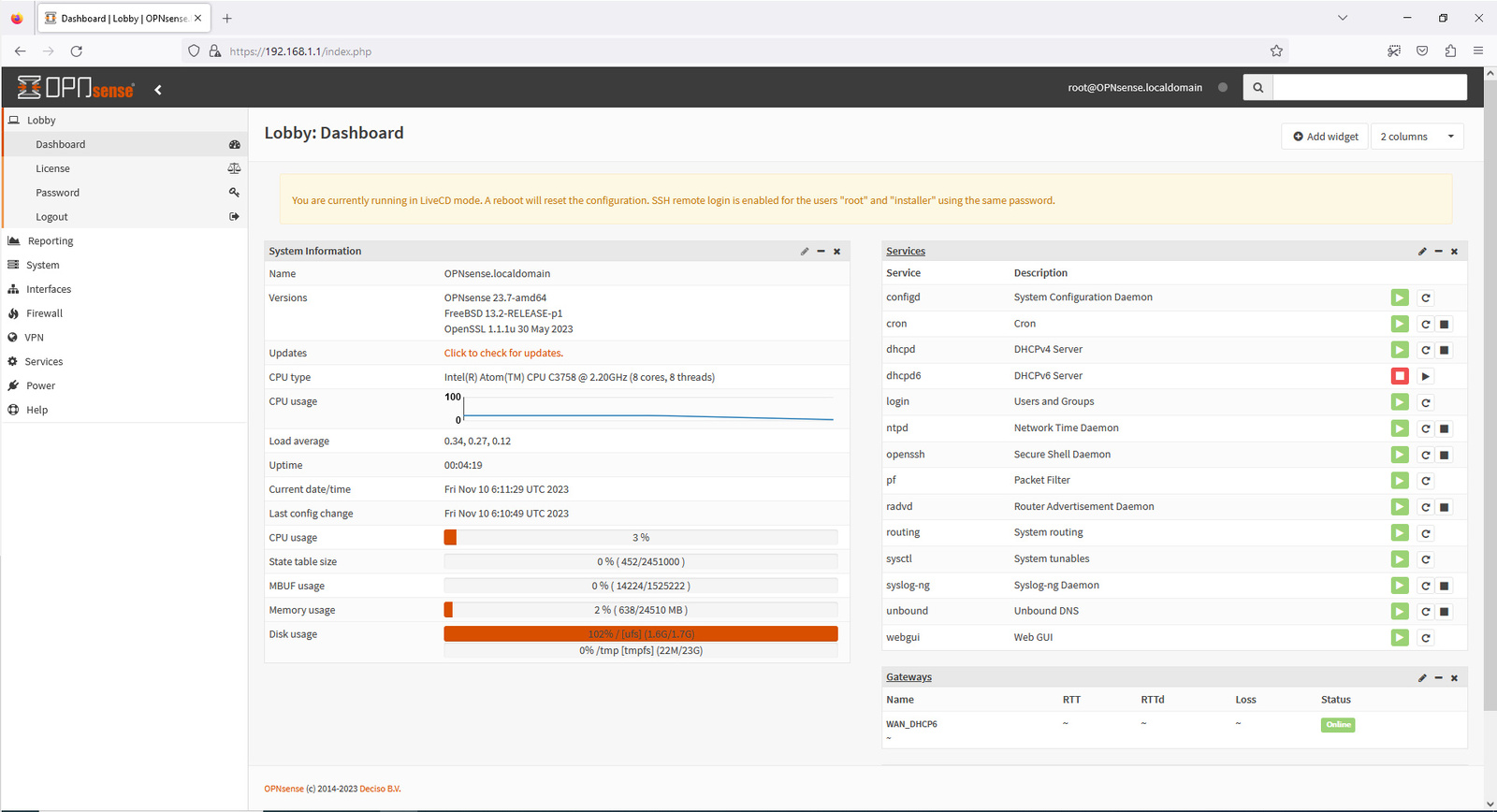Image resolution: width=1497 pixels, height=812 pixels.
Task: Expand the VPN menu
Action: click(x=124, y=338)
